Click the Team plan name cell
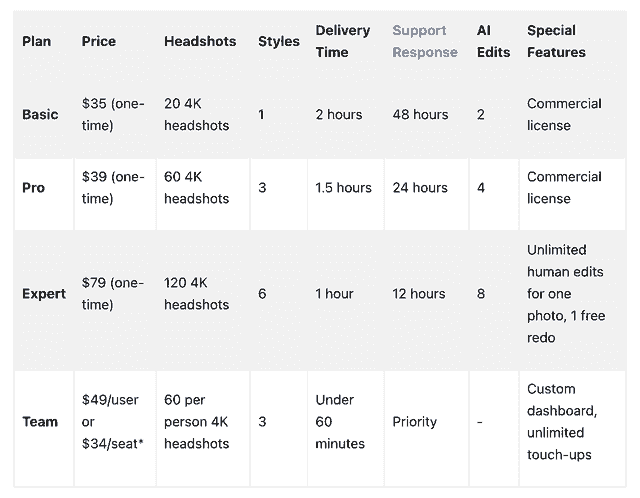This screenshot has width=640, height=498. [40, 421]
